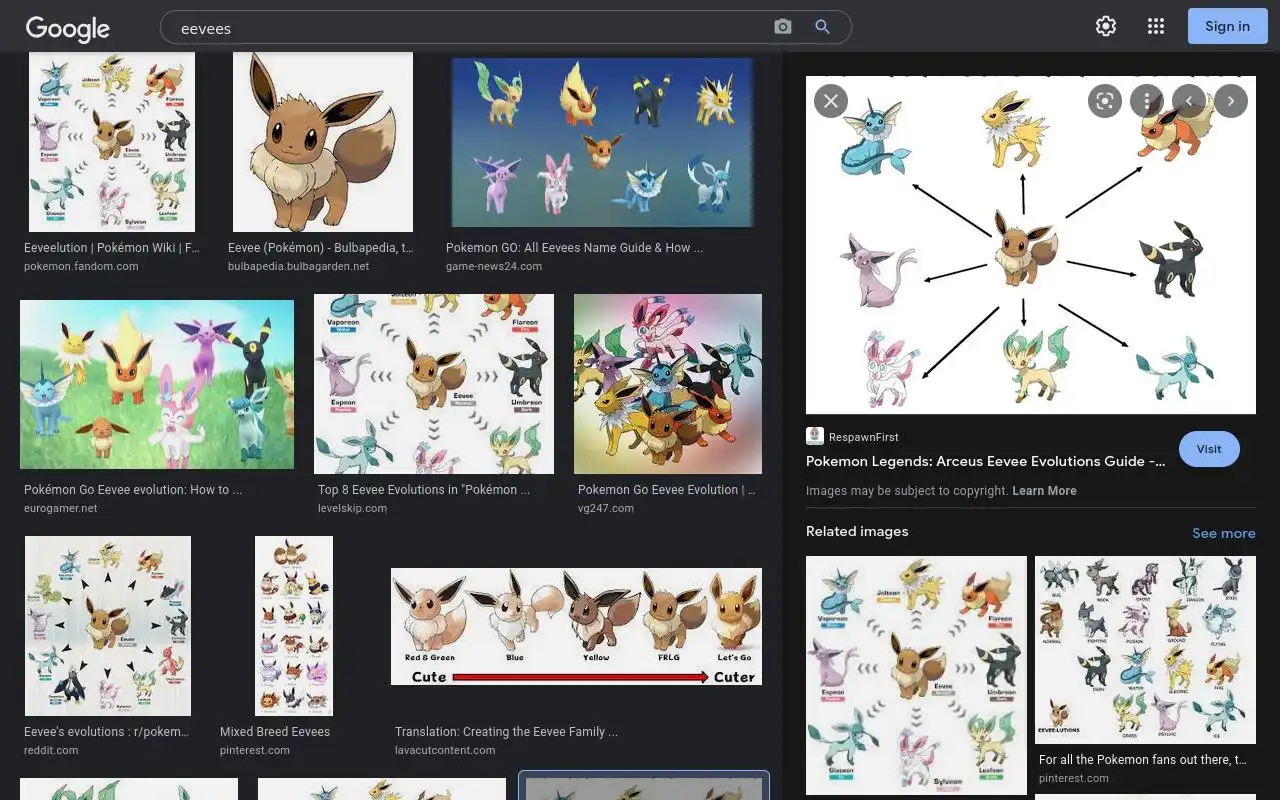Go to previous preview image
Image resolution: width=1280 pixels, height=800 pixels.
(1189, 101)
